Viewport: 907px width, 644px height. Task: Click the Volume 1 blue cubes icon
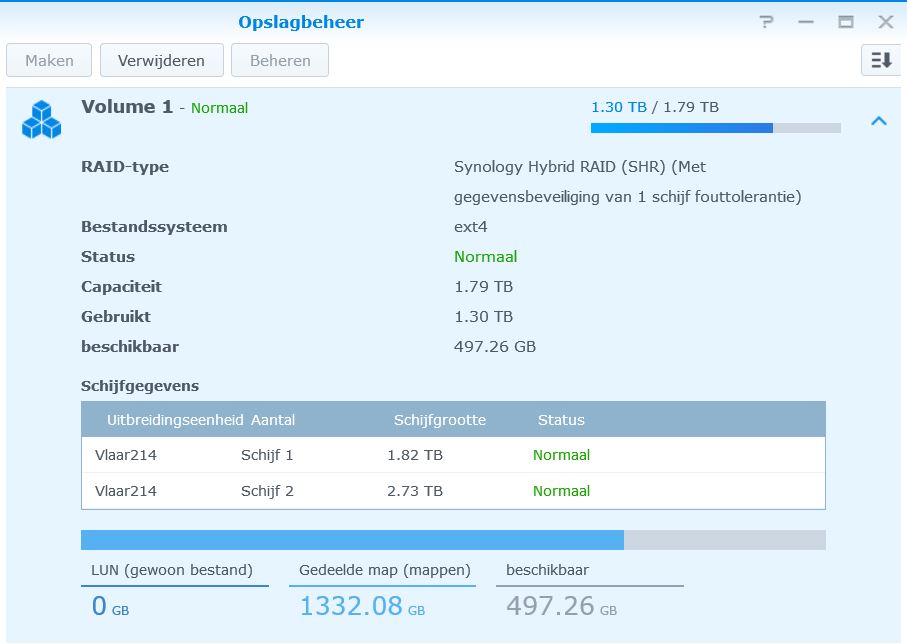(x=41, y=119)
